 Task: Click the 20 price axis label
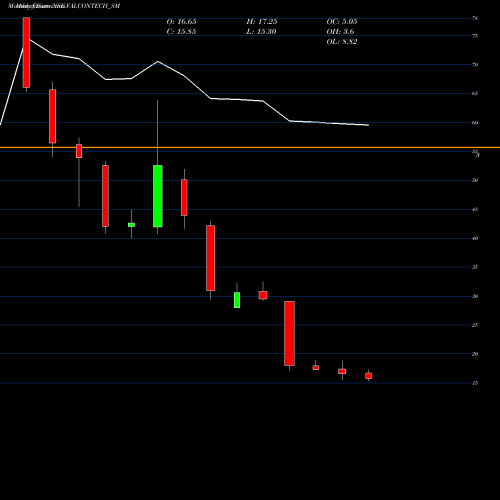pyautogui.click(x=475, y=354)
